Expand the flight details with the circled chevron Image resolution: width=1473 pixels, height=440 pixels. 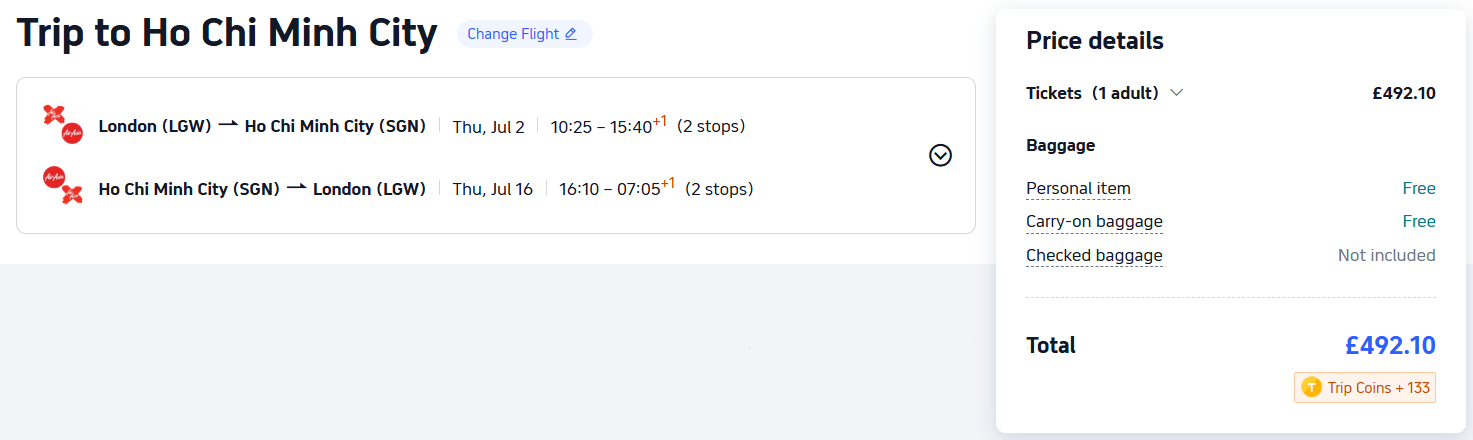940,155
